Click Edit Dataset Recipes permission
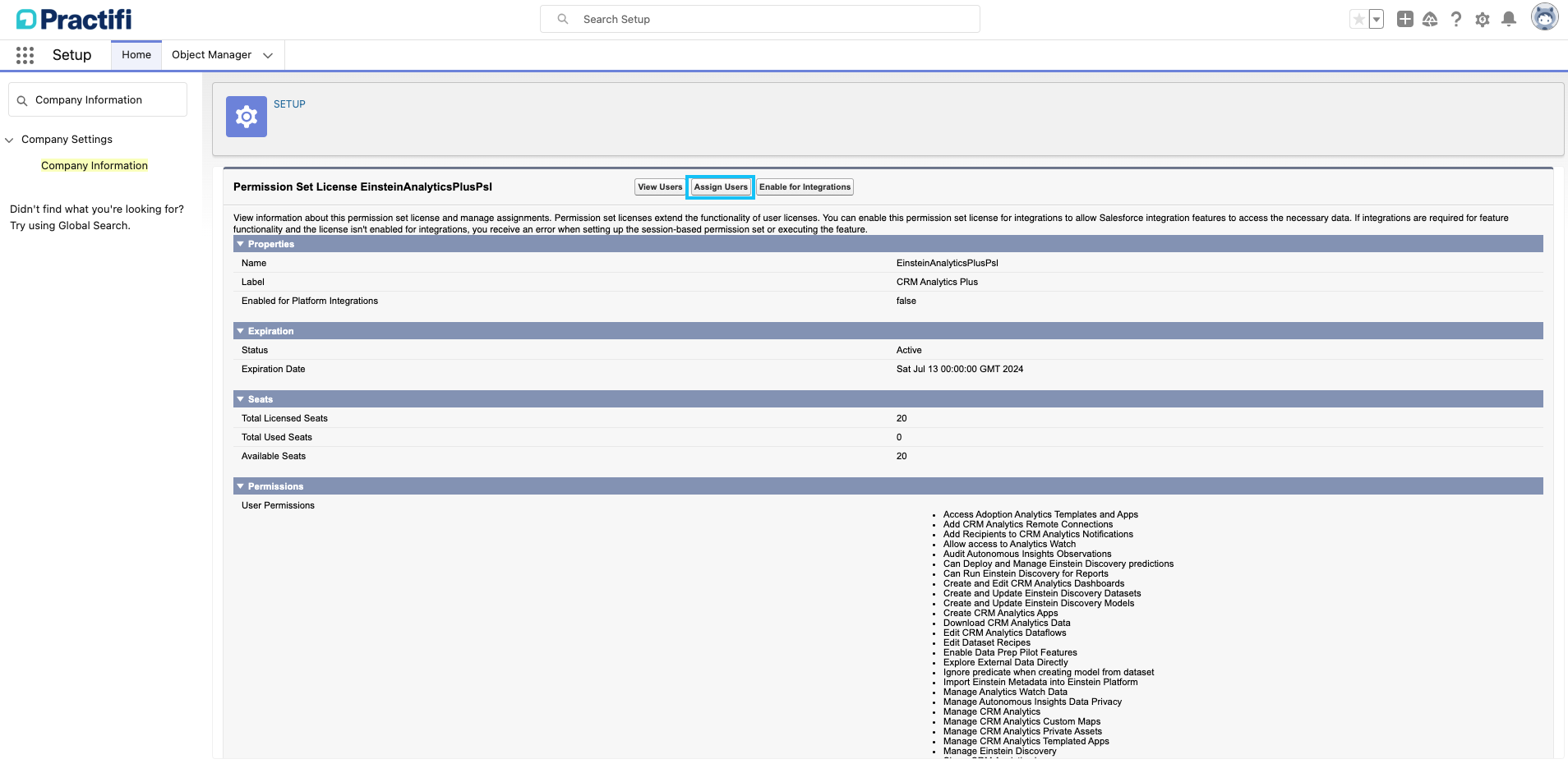 (986, 643)
